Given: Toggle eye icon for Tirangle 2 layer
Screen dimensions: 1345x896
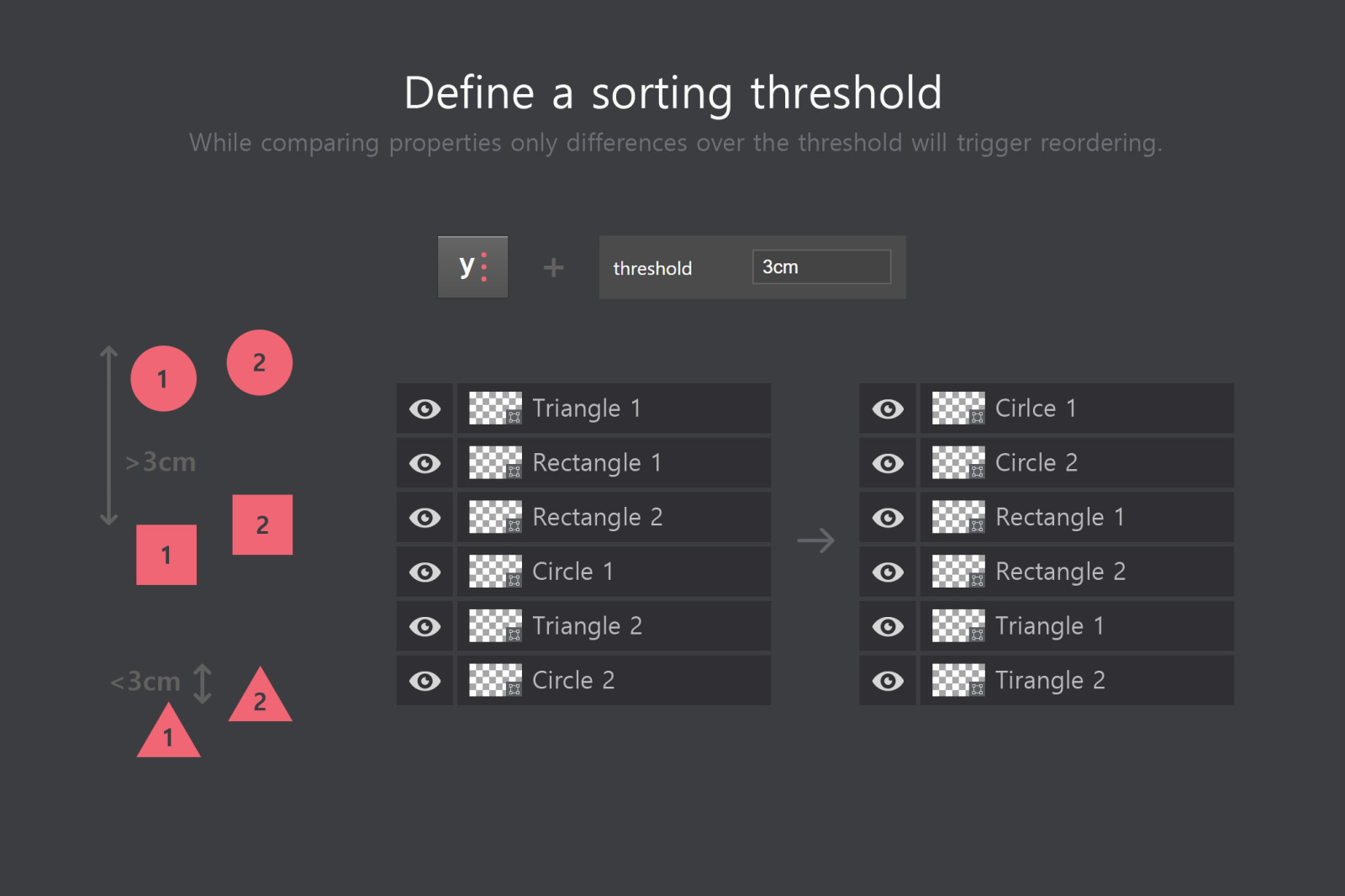Looking at the screenshot, I should click(888, 680).
